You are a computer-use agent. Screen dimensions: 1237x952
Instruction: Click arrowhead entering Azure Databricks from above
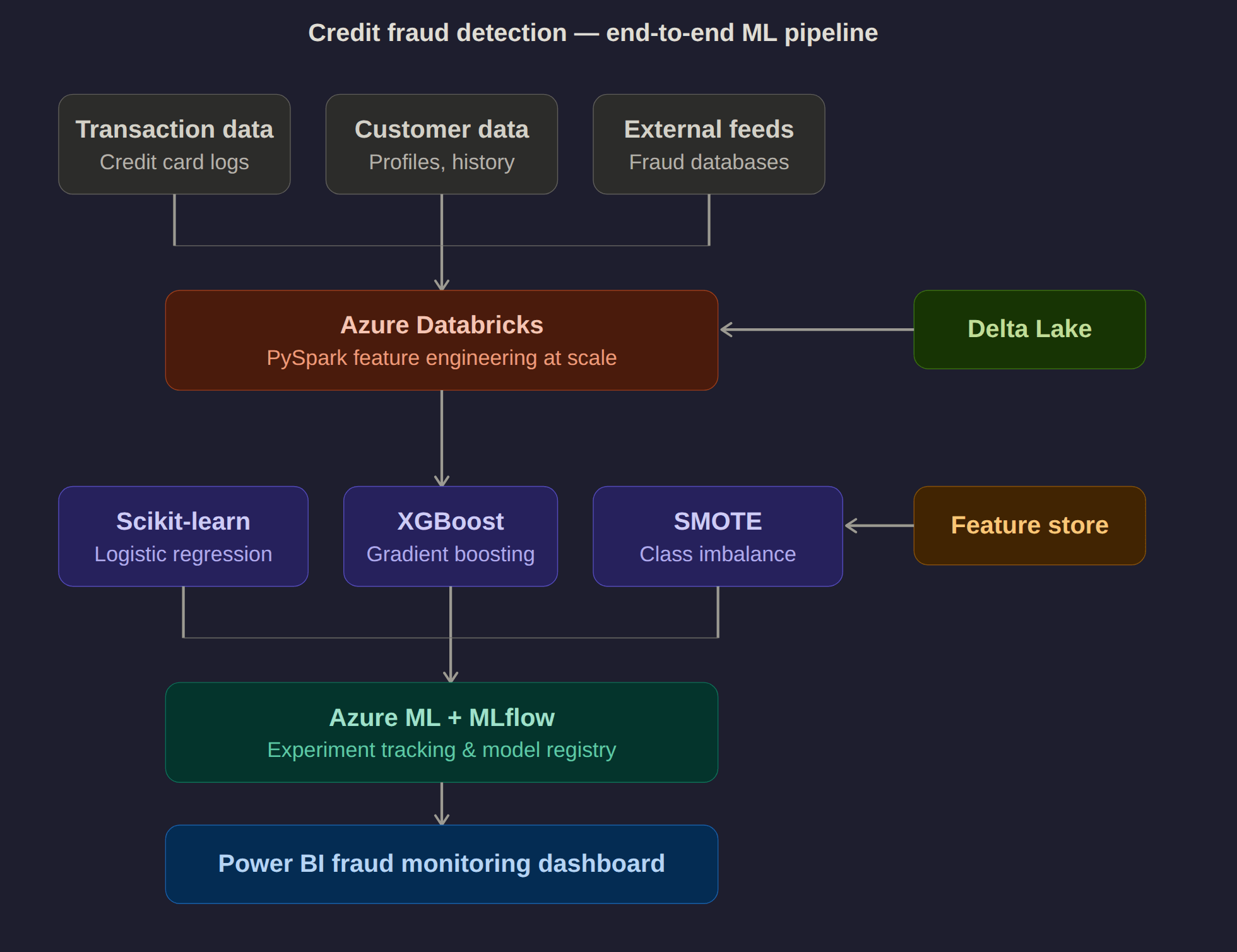pyautogui.click(x=442, y=284)
